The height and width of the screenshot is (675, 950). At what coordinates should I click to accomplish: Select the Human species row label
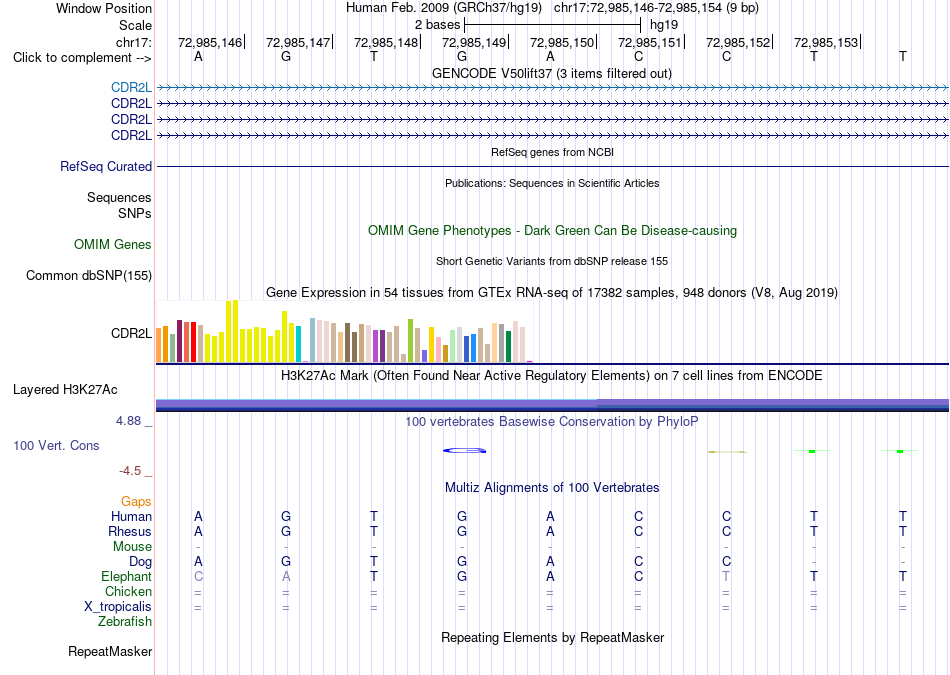(131, 517)
